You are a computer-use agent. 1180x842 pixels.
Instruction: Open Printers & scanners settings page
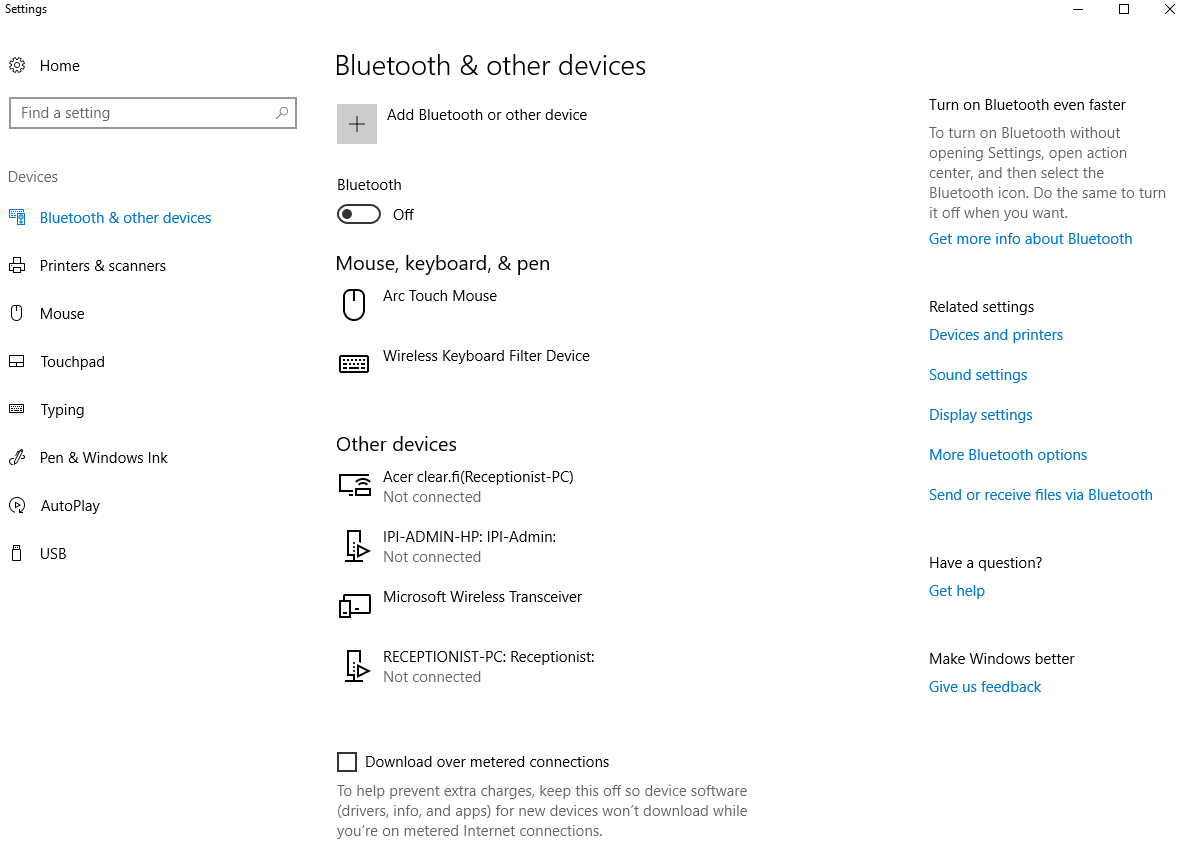102,266
